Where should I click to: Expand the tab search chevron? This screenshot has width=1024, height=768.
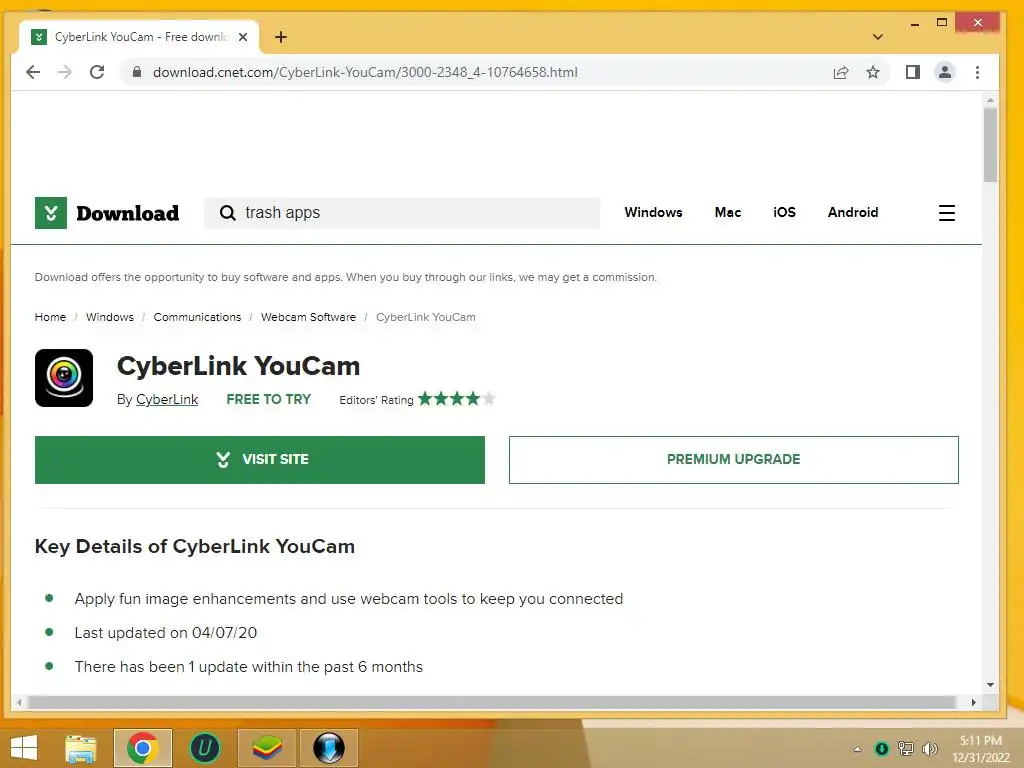[x=878, y=37]
